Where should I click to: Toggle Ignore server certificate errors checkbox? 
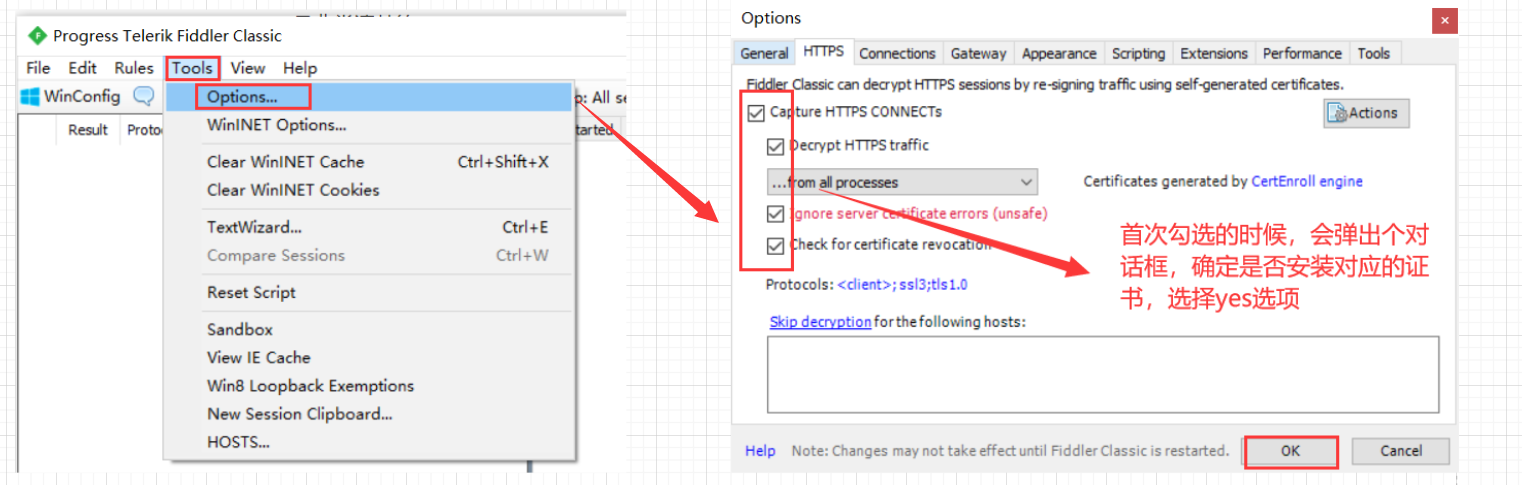[775, 214]
